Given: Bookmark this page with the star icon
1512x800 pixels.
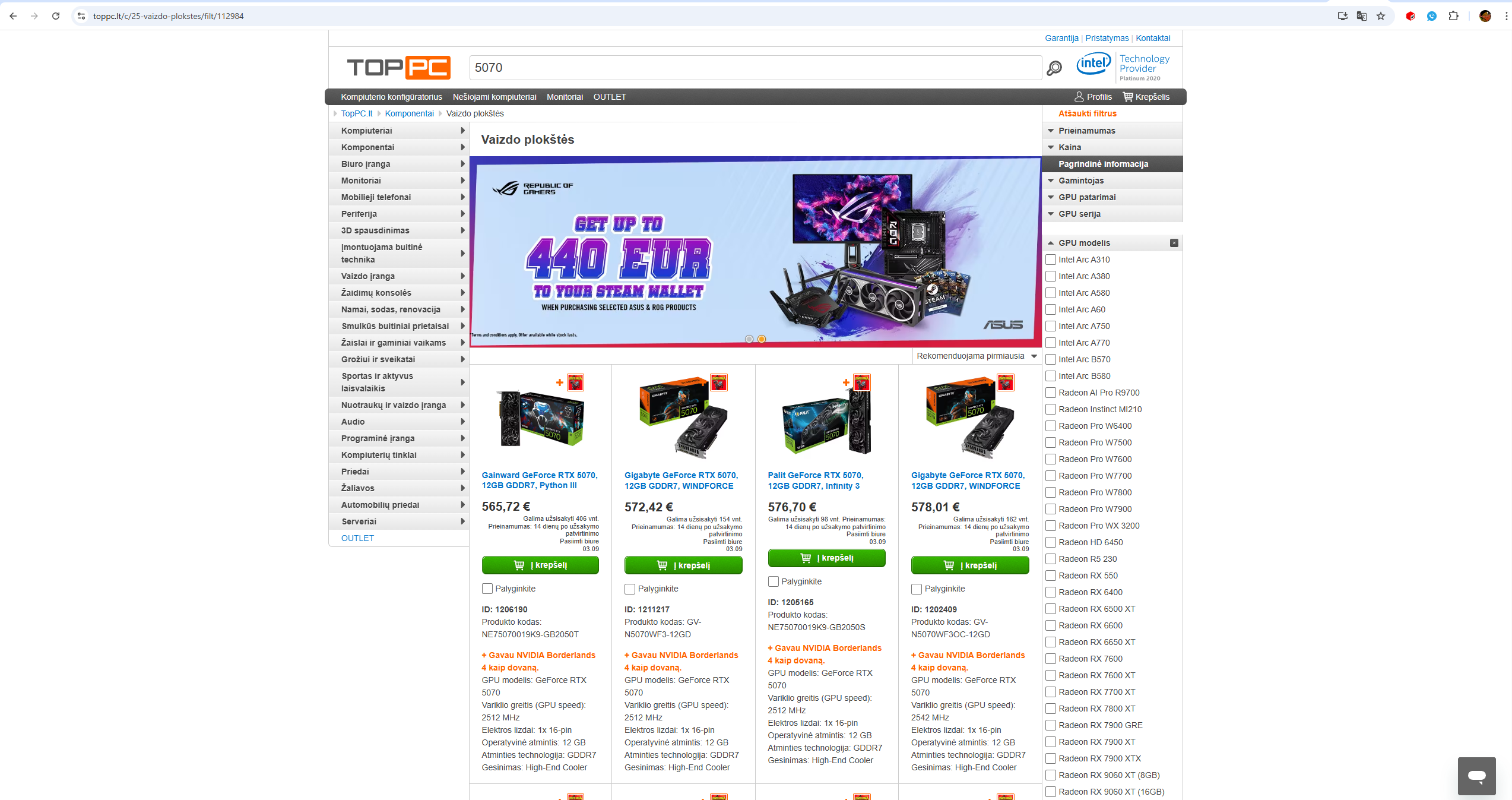Looking at the screenshot, I should [1381, 16].
